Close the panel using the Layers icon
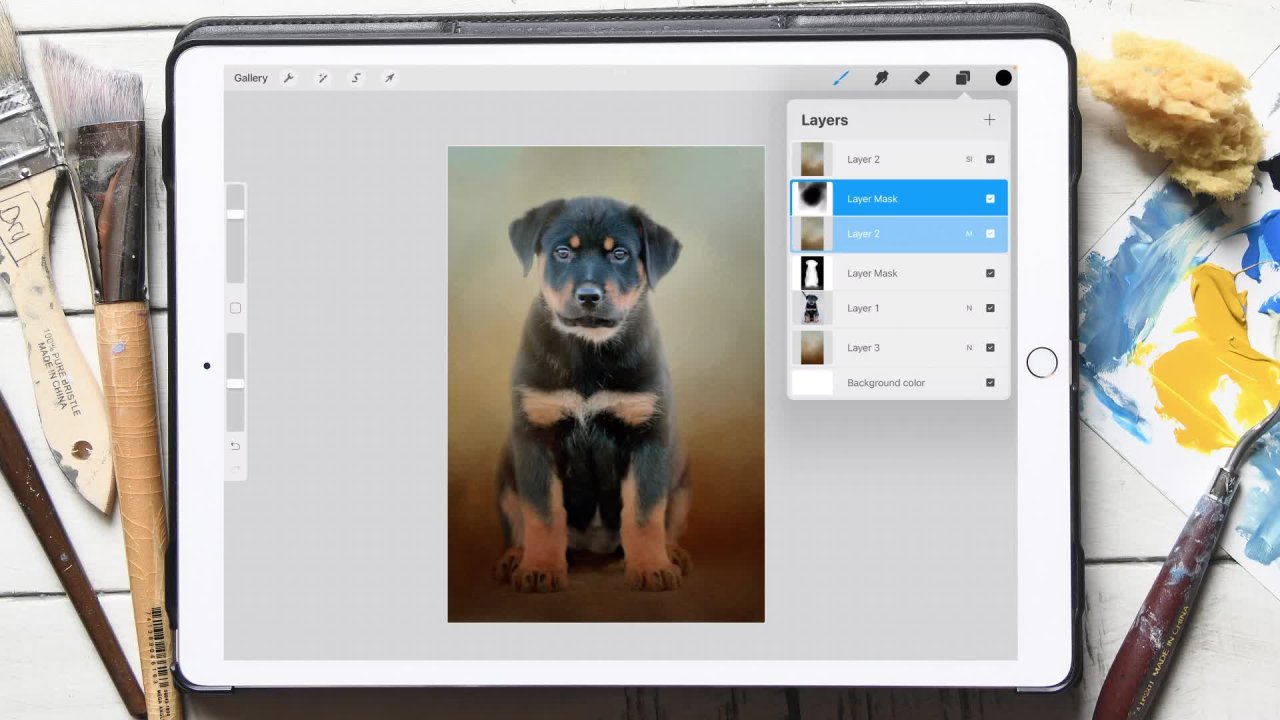1280x720 pixels. (x=962, y=78)
